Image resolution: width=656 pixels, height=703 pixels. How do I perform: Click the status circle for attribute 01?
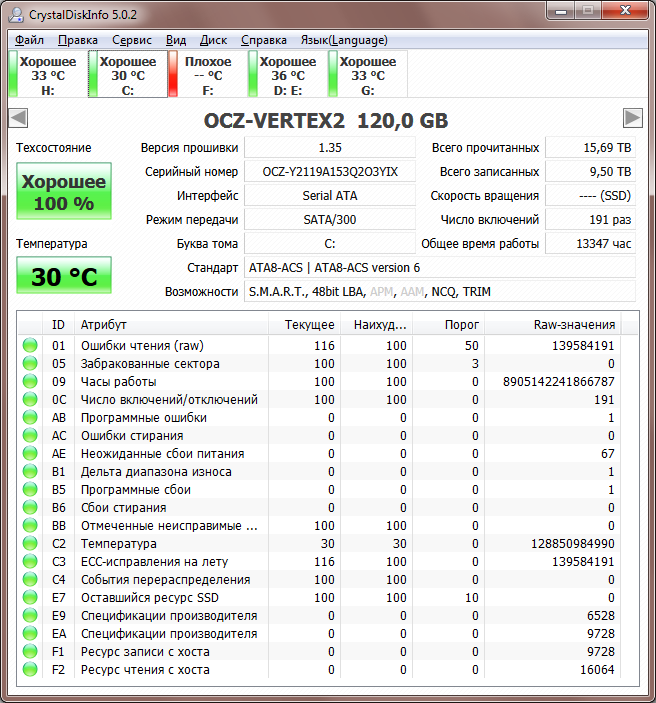click(30, 345)
